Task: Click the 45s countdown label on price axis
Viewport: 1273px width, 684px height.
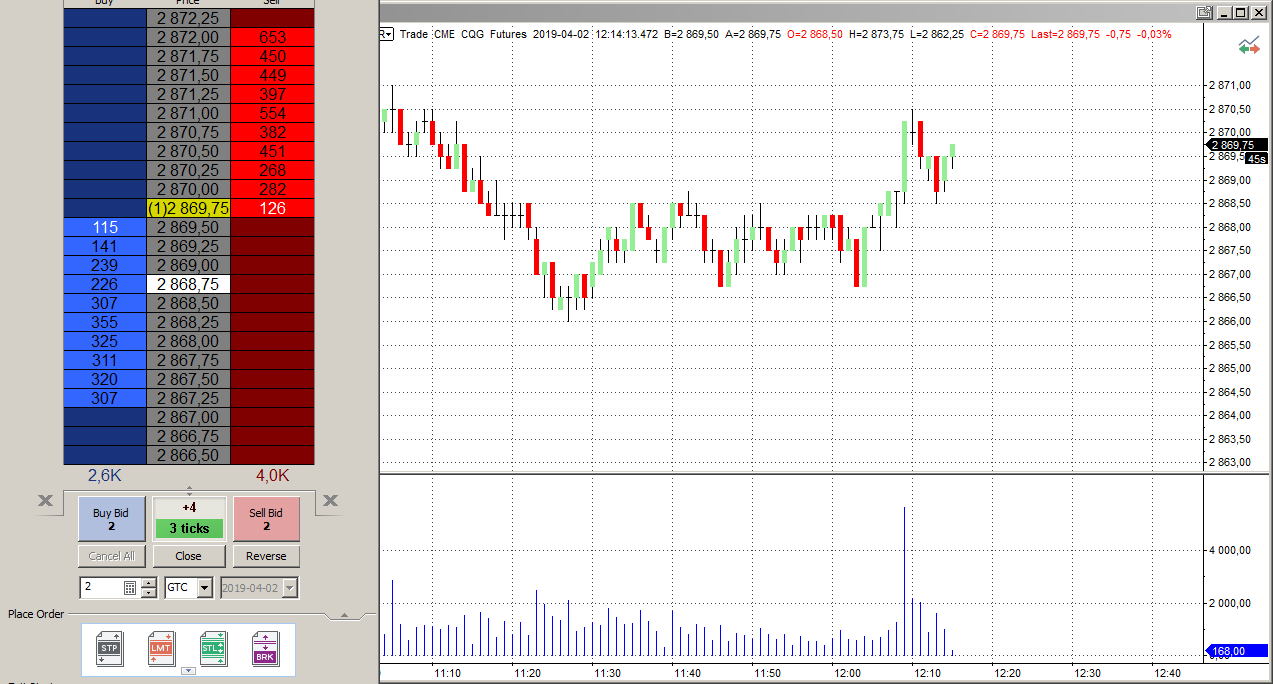Action: [1256, 158]
